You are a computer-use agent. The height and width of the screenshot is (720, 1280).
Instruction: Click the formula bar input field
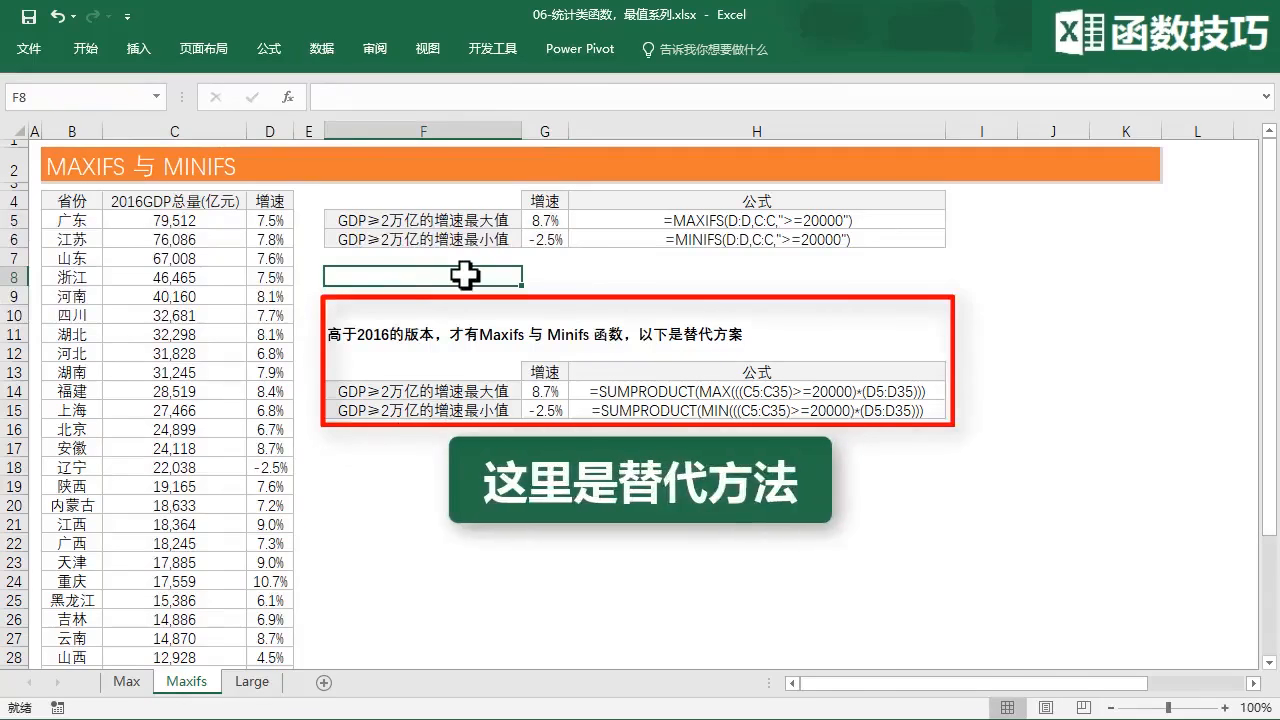click(x=780, y=97)
